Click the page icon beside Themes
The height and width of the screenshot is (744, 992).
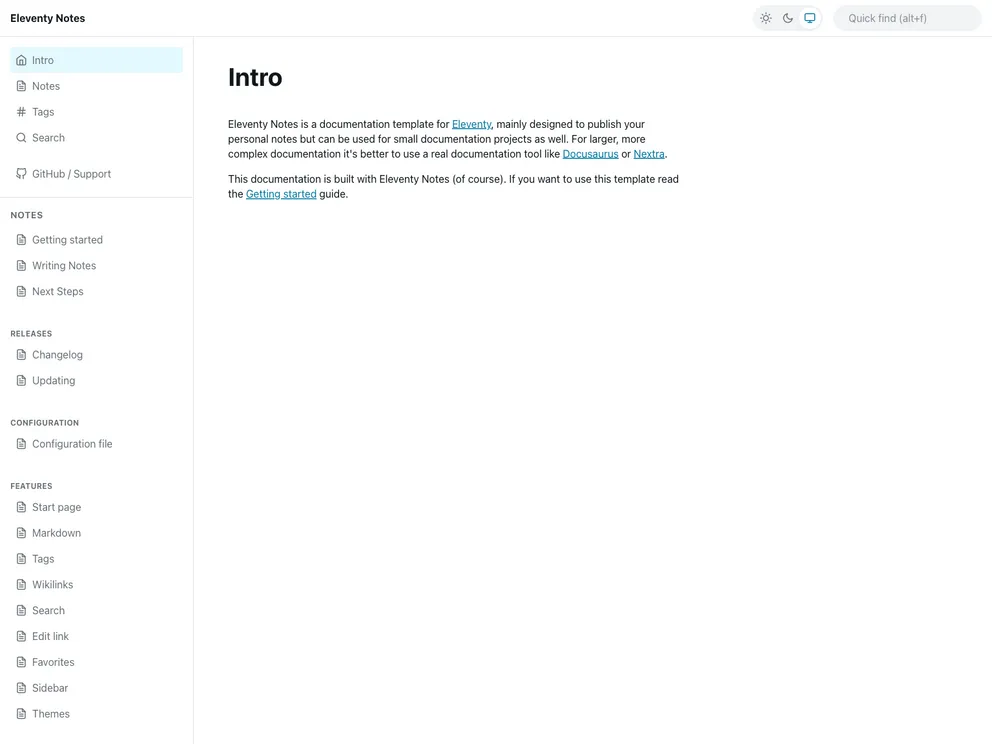click(x=22, y=714)
